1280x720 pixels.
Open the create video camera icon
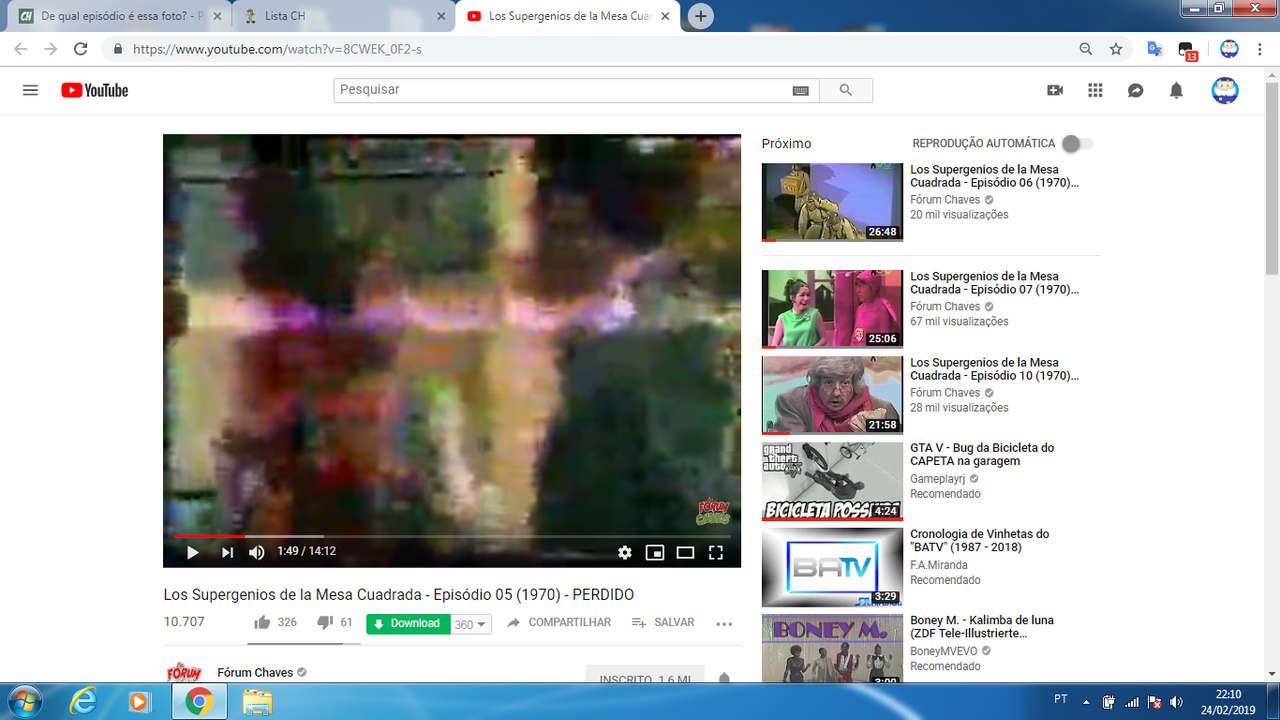1055,90
